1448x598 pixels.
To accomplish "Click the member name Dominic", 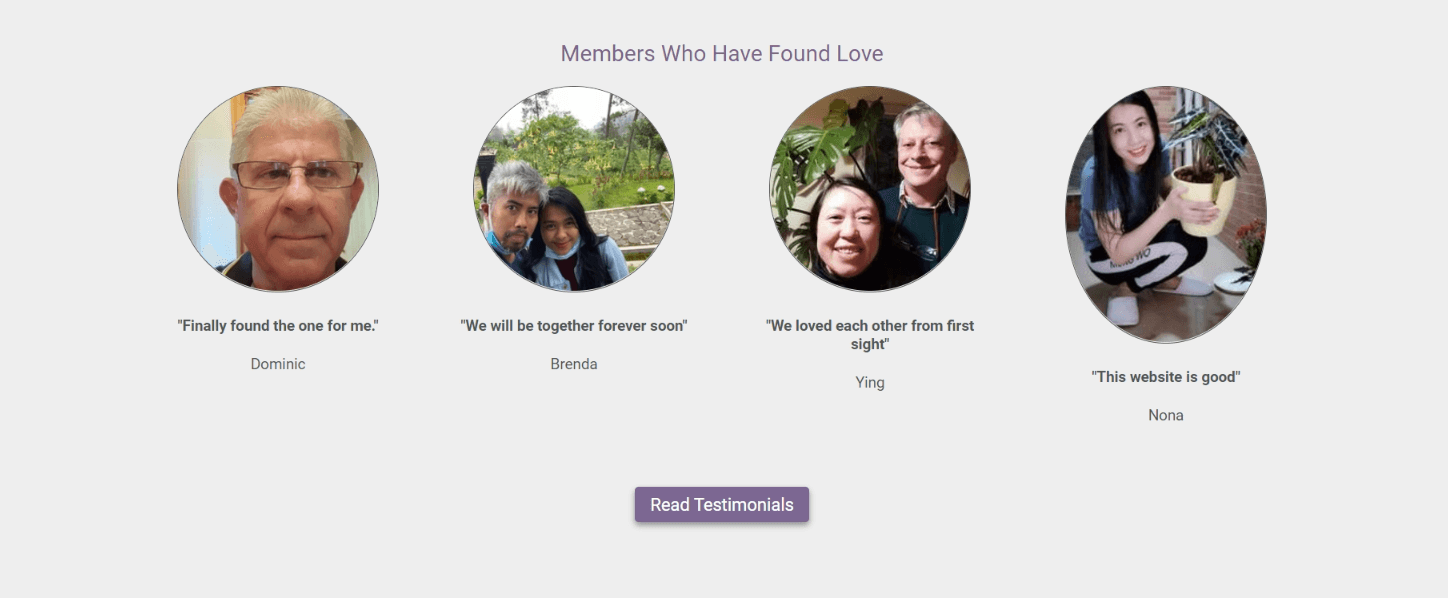I will coord(278,364).
